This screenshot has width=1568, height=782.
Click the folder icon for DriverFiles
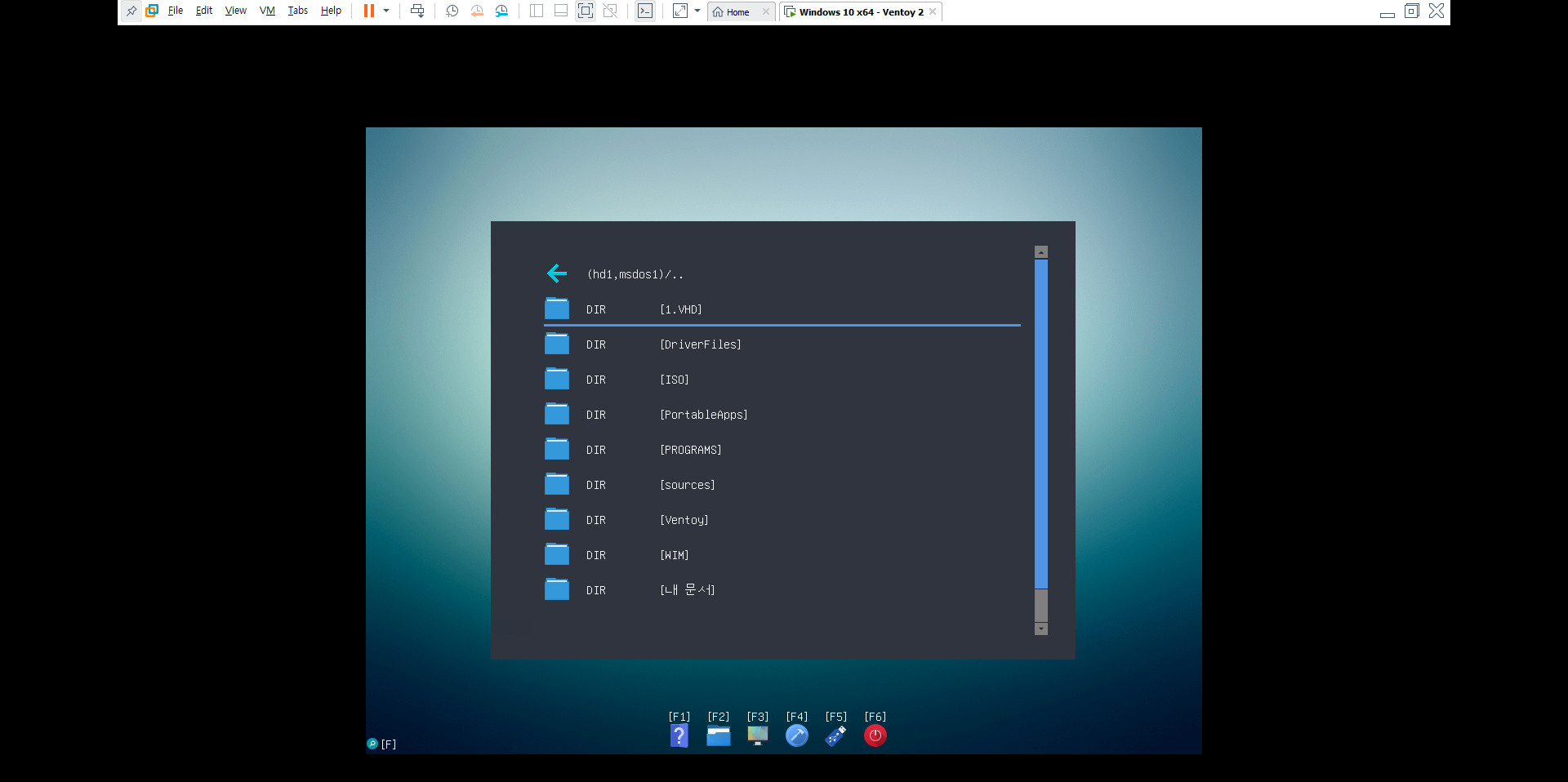pyautogui.click(x=557, y=344)
